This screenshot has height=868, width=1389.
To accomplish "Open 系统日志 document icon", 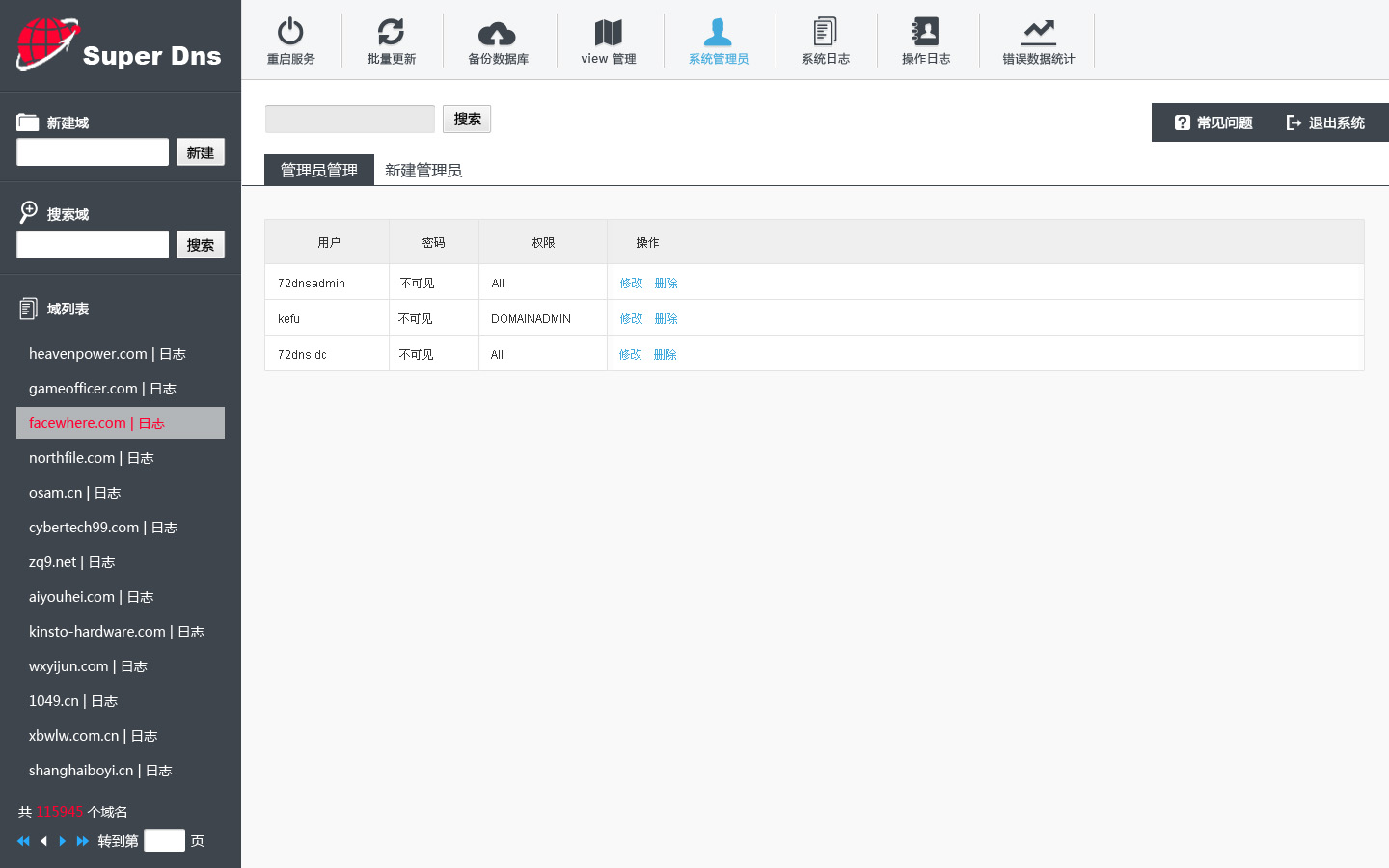I will point(825,32).
